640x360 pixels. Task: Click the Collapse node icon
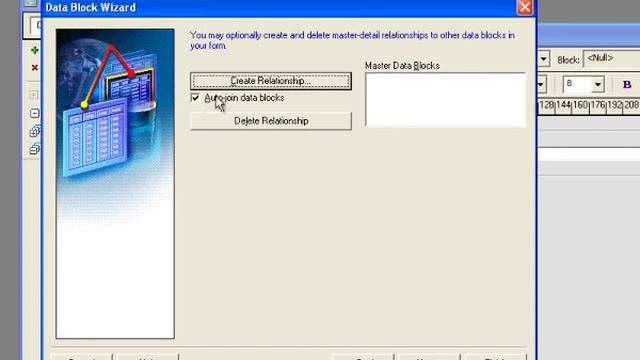(x=35, y=113)
